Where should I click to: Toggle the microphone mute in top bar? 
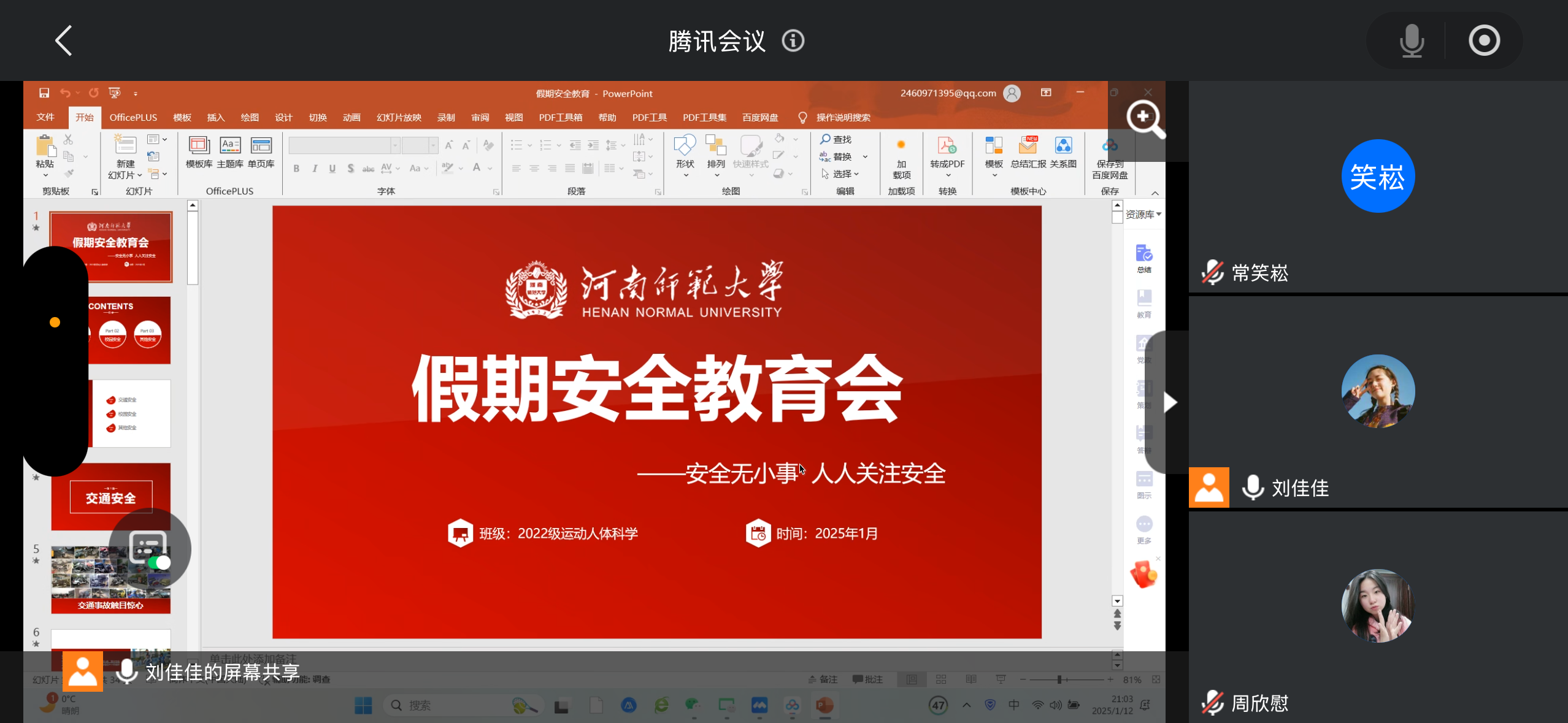point(1412,41)
